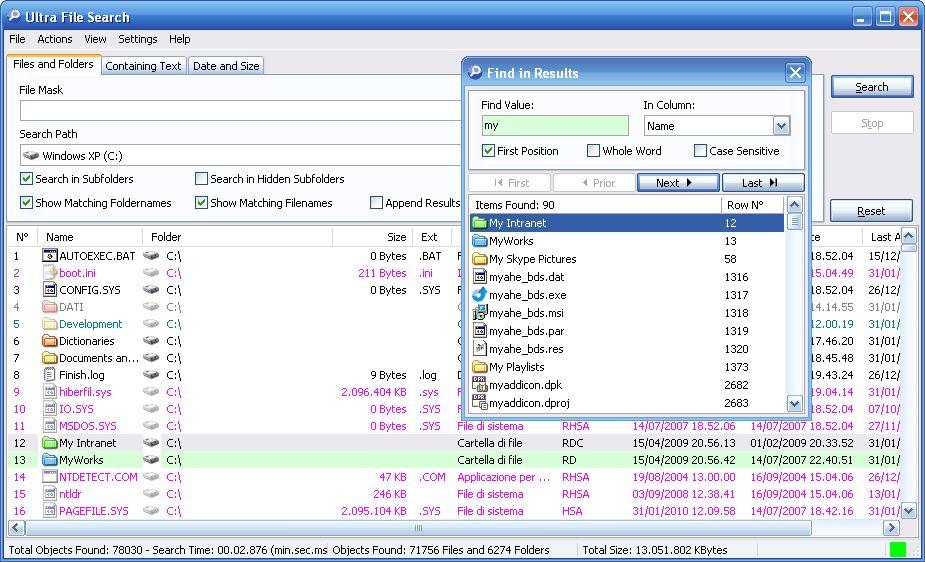The width and height of the screenshot is (925, 562).
Task: Click the boot.ini file icon
Action: pyautogui.click(x=50, y=272)
